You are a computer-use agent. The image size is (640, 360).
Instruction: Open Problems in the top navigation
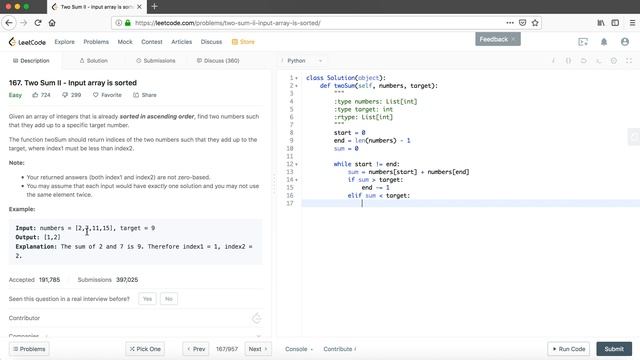coord(96,42)
